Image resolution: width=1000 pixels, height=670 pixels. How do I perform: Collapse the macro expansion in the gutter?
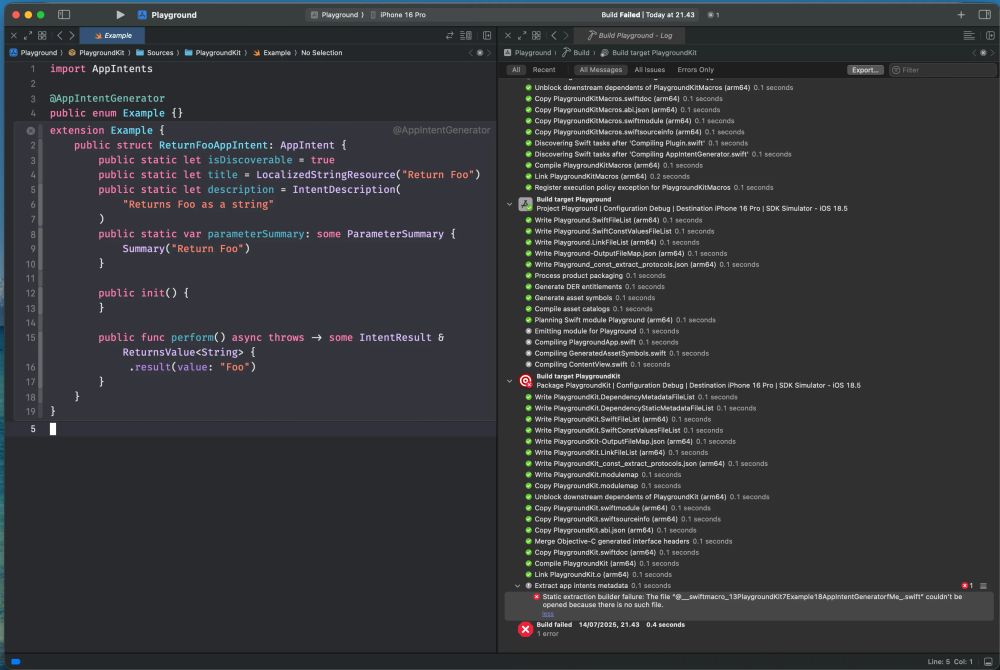coord(31,131)
